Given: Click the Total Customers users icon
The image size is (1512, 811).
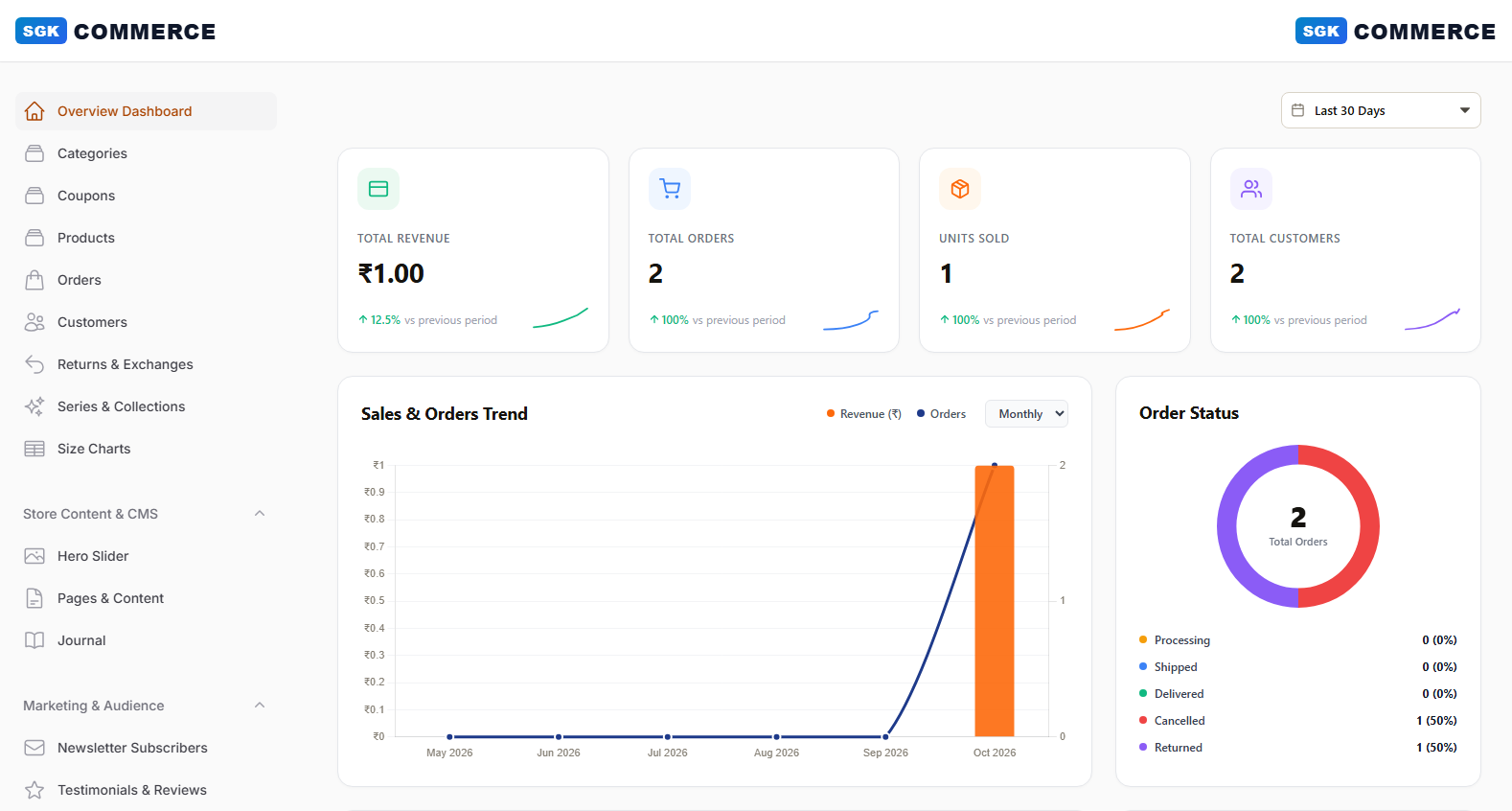Looking at the screenshot, I should (x=1251, y=189).
